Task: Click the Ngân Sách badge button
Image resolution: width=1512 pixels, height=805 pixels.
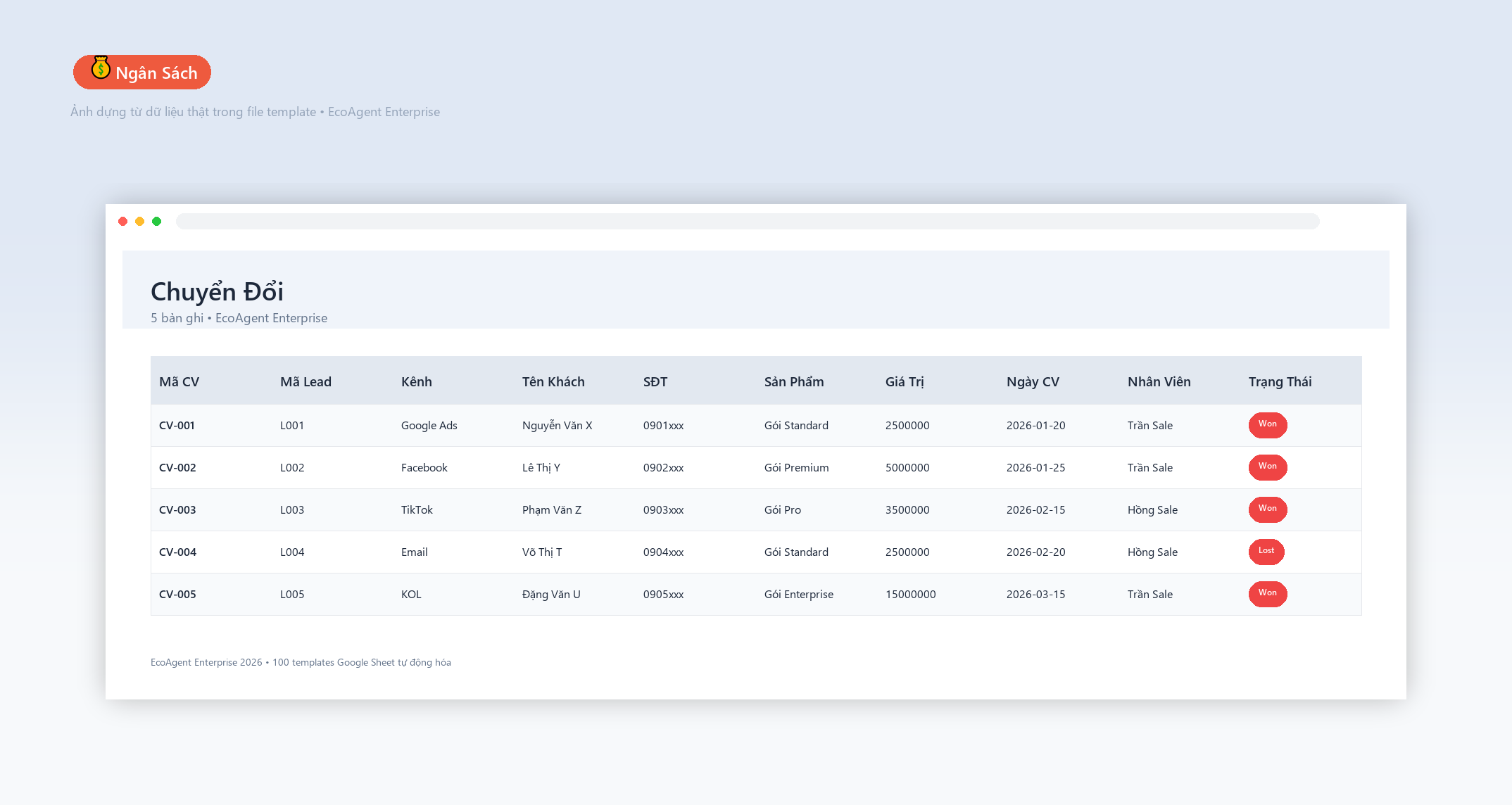Action: (x=142, y=72)
